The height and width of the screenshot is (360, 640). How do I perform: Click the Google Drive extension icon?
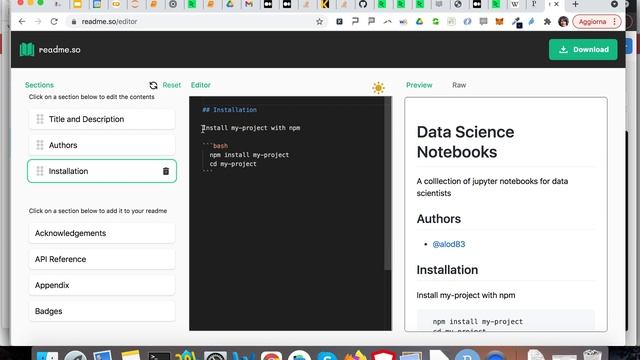pyautogui.click(x=419, y=21)
